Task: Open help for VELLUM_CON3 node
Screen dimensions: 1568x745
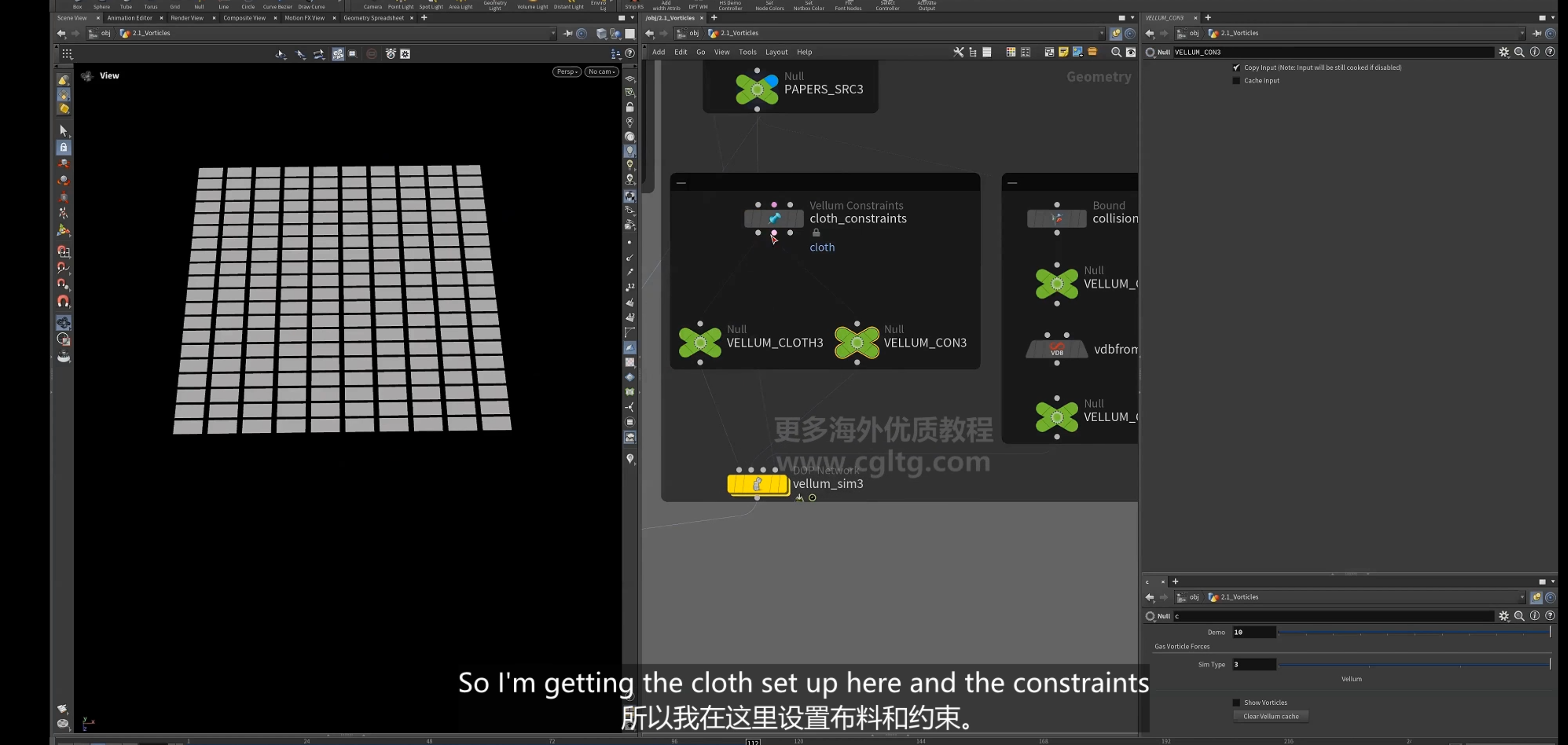Action: [x=1550, y=53]
